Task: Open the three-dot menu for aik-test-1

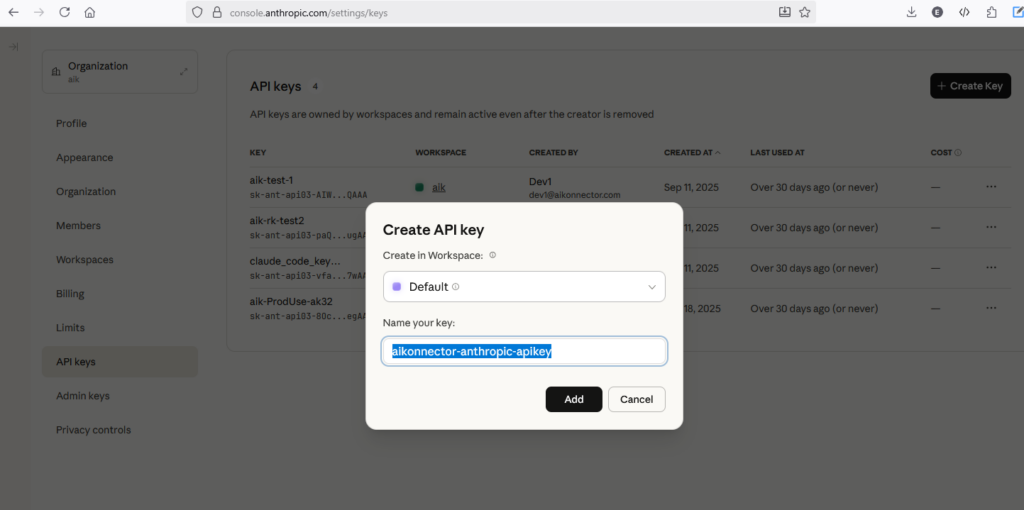Action: 991,186
